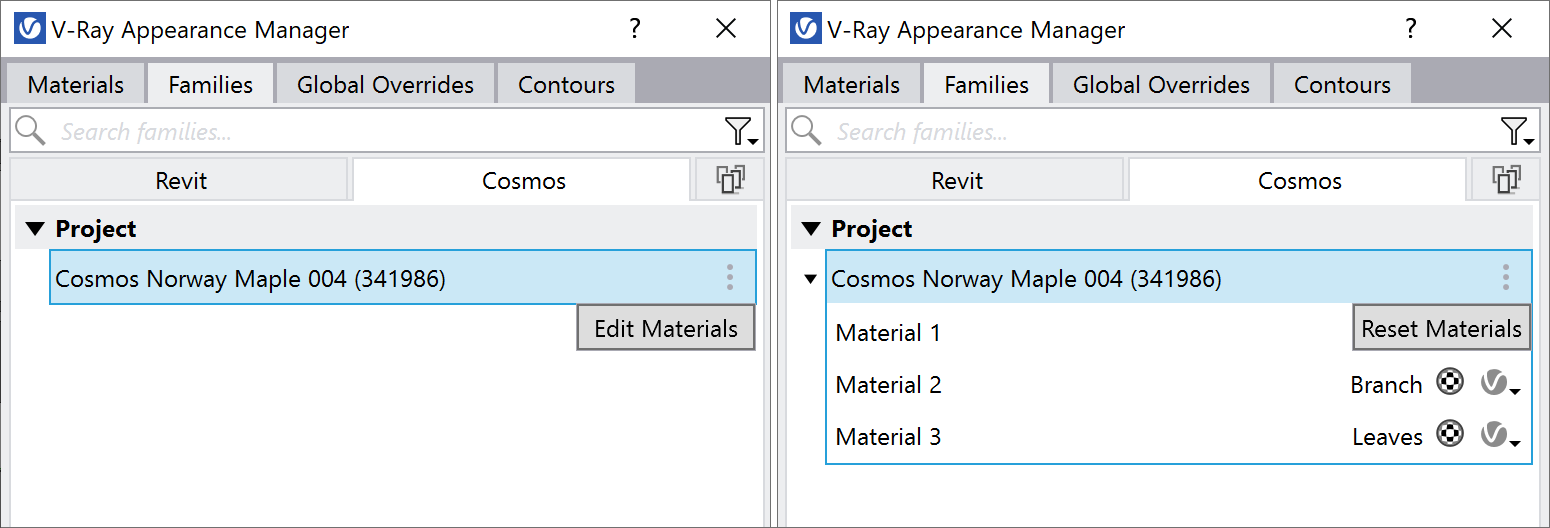This screenshot has width=1550, height=528.
Task: Click the Leaves material name
Action: tap(1387, 437)
